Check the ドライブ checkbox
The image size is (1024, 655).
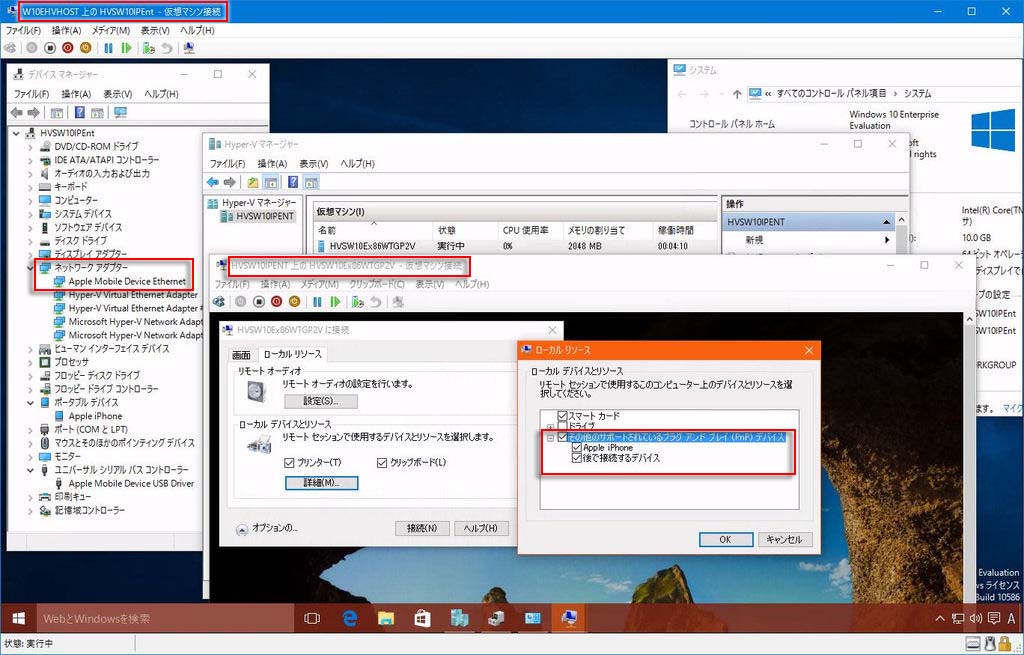point(562,426)
